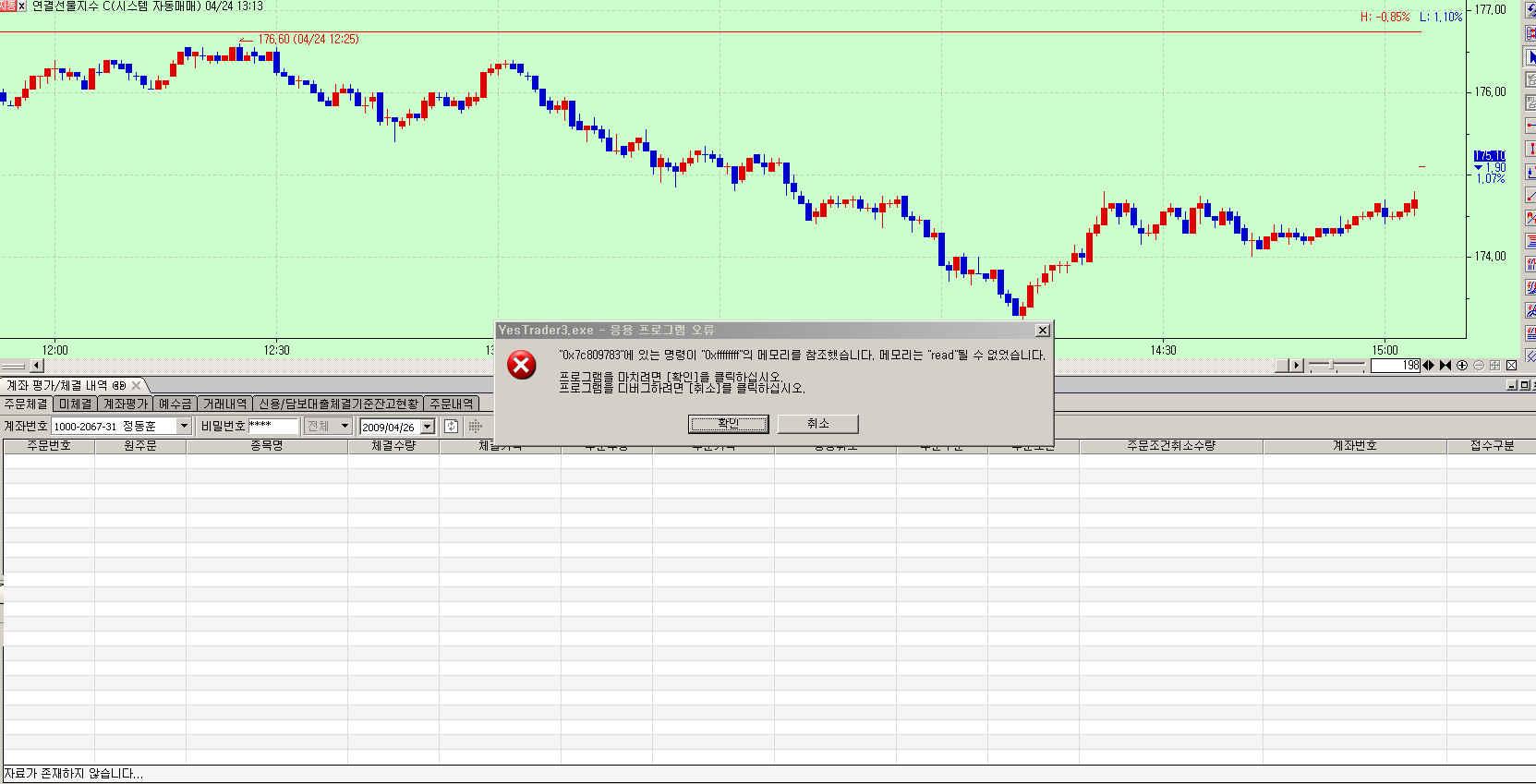Click the refresh icon next to date

pos(451,427)
